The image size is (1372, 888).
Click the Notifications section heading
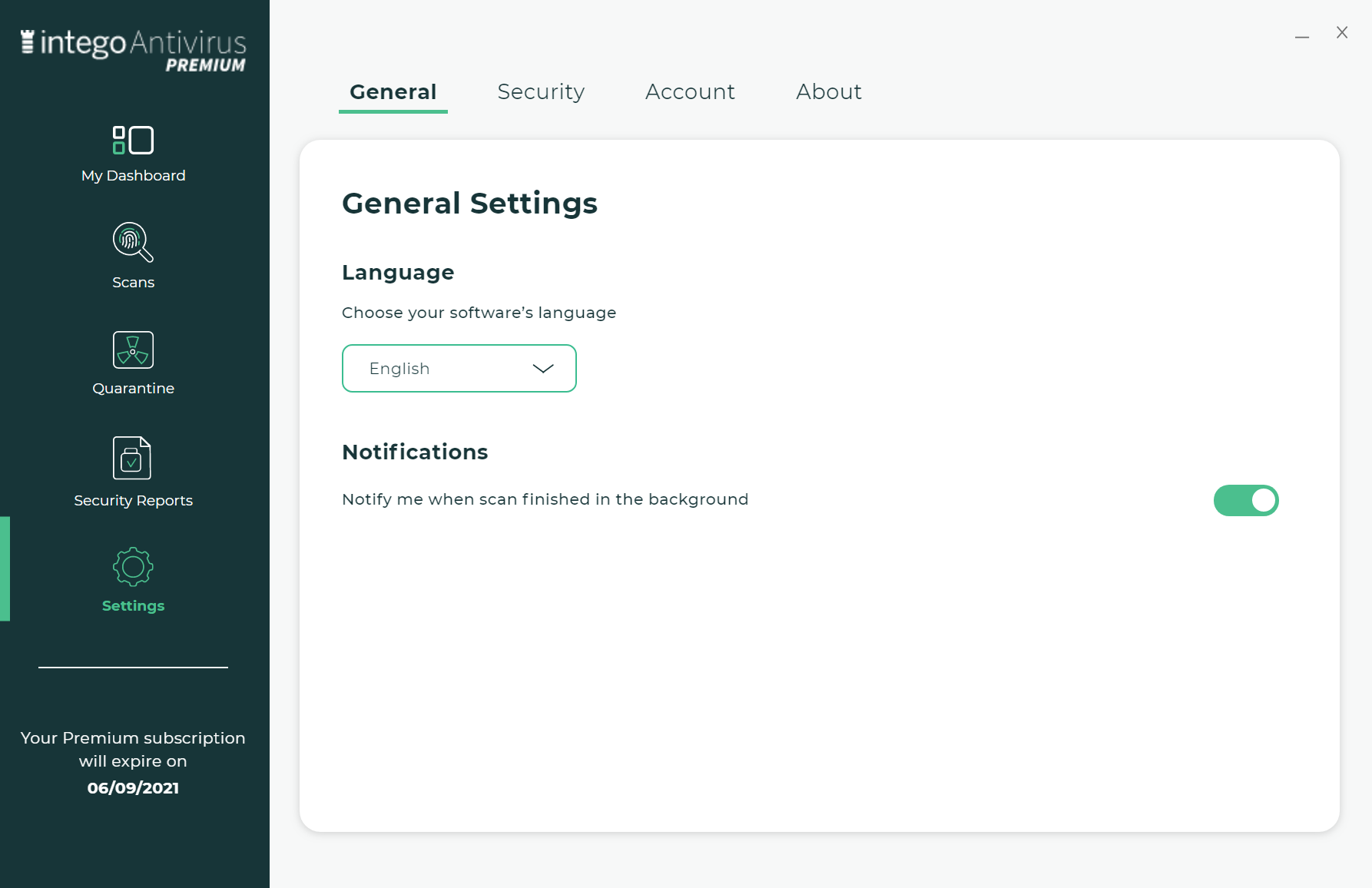pyautogui.click(x=415, y=452)
